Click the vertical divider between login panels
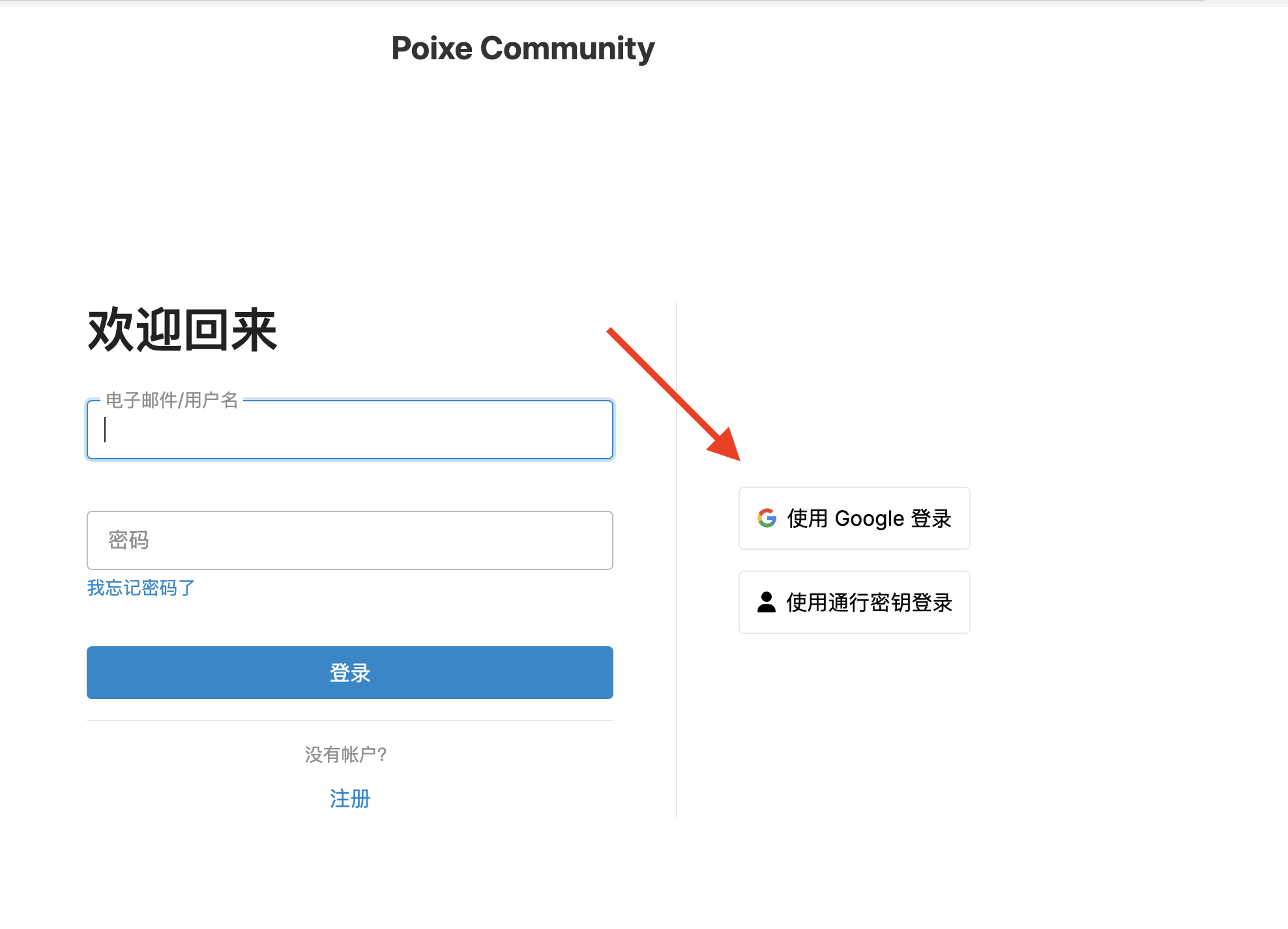The height and width of the screenshot is (929, 1288). 677,560
